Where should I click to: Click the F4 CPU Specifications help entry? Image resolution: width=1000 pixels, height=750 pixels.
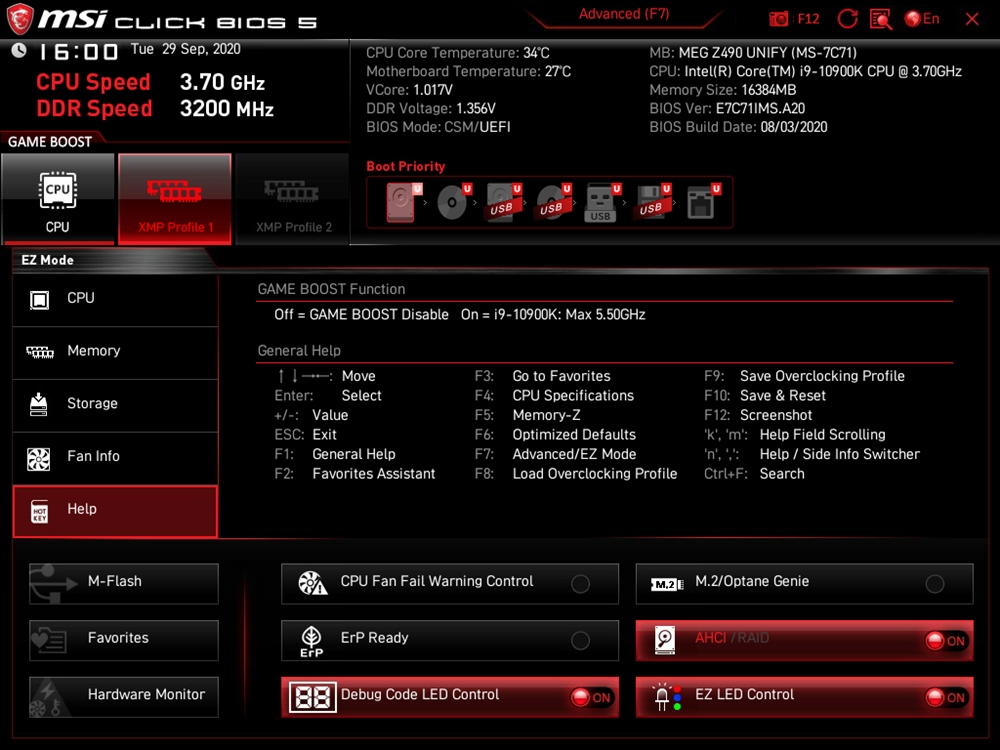tap(554, 396)
